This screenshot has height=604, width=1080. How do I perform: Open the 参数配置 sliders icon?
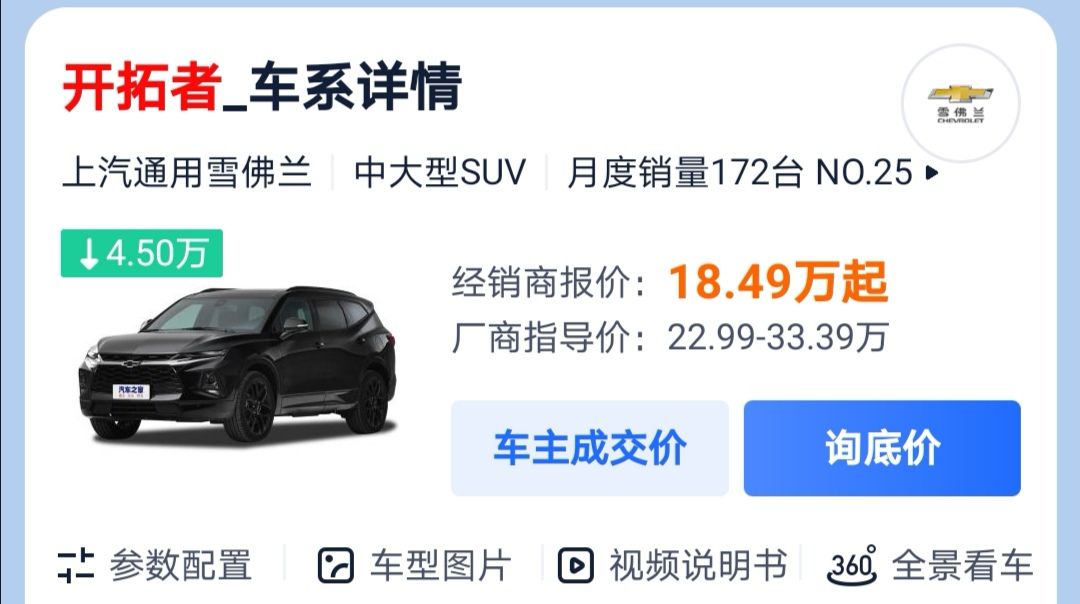tap(76, 565)
